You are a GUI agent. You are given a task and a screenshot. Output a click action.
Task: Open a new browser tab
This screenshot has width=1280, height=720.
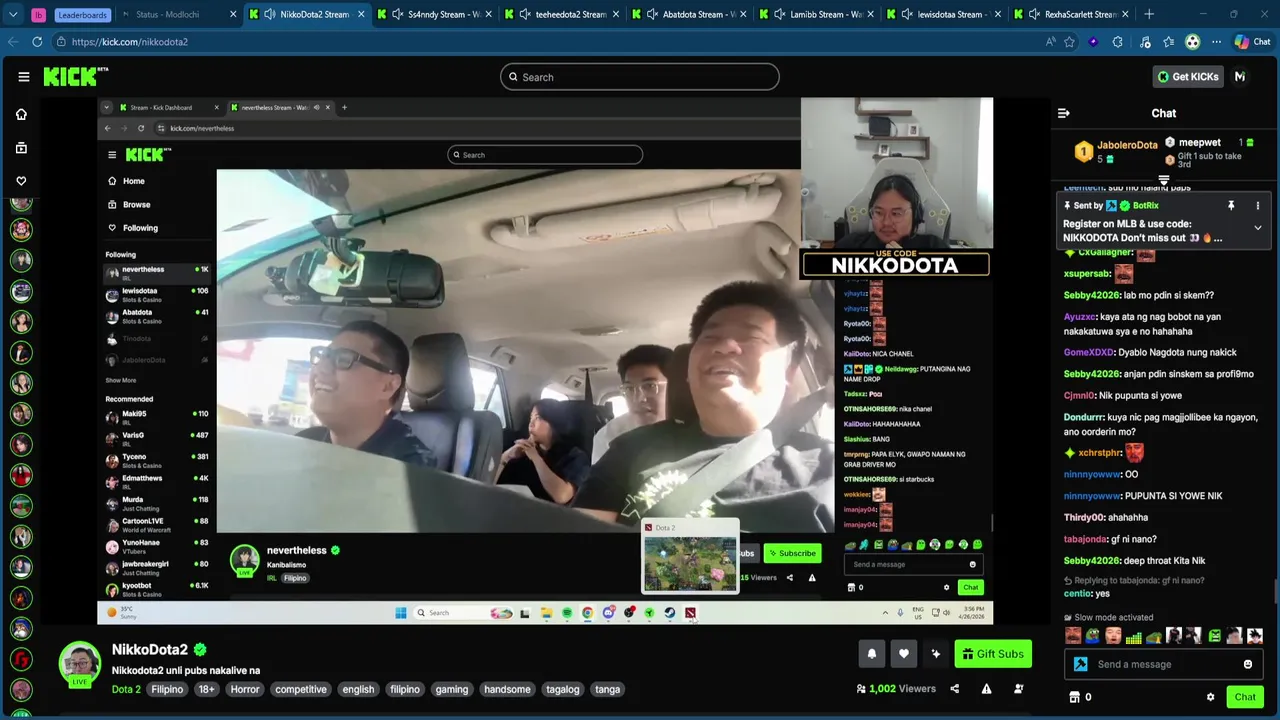[x=1149, y=14]
